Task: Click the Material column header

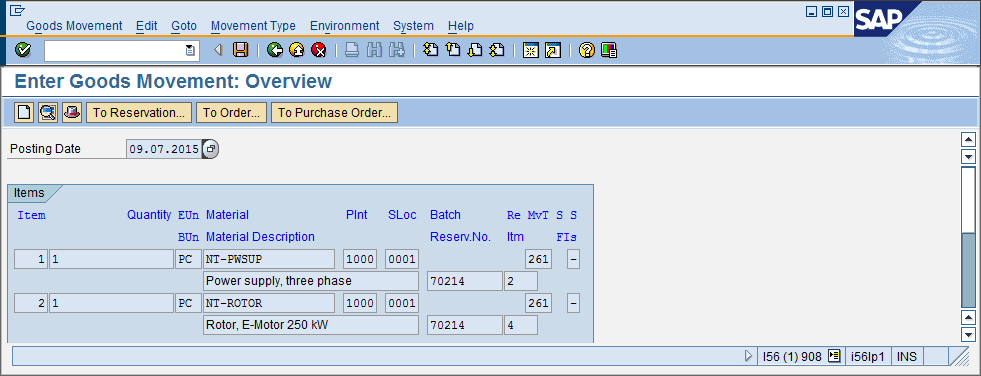Action: tap(227, 215)
